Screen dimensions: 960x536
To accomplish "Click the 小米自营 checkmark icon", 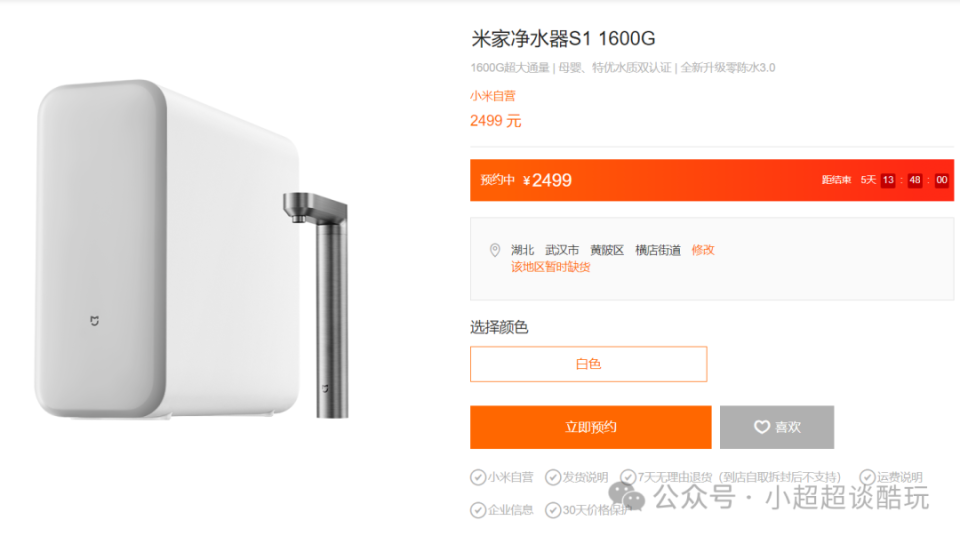I will (478, 477).
